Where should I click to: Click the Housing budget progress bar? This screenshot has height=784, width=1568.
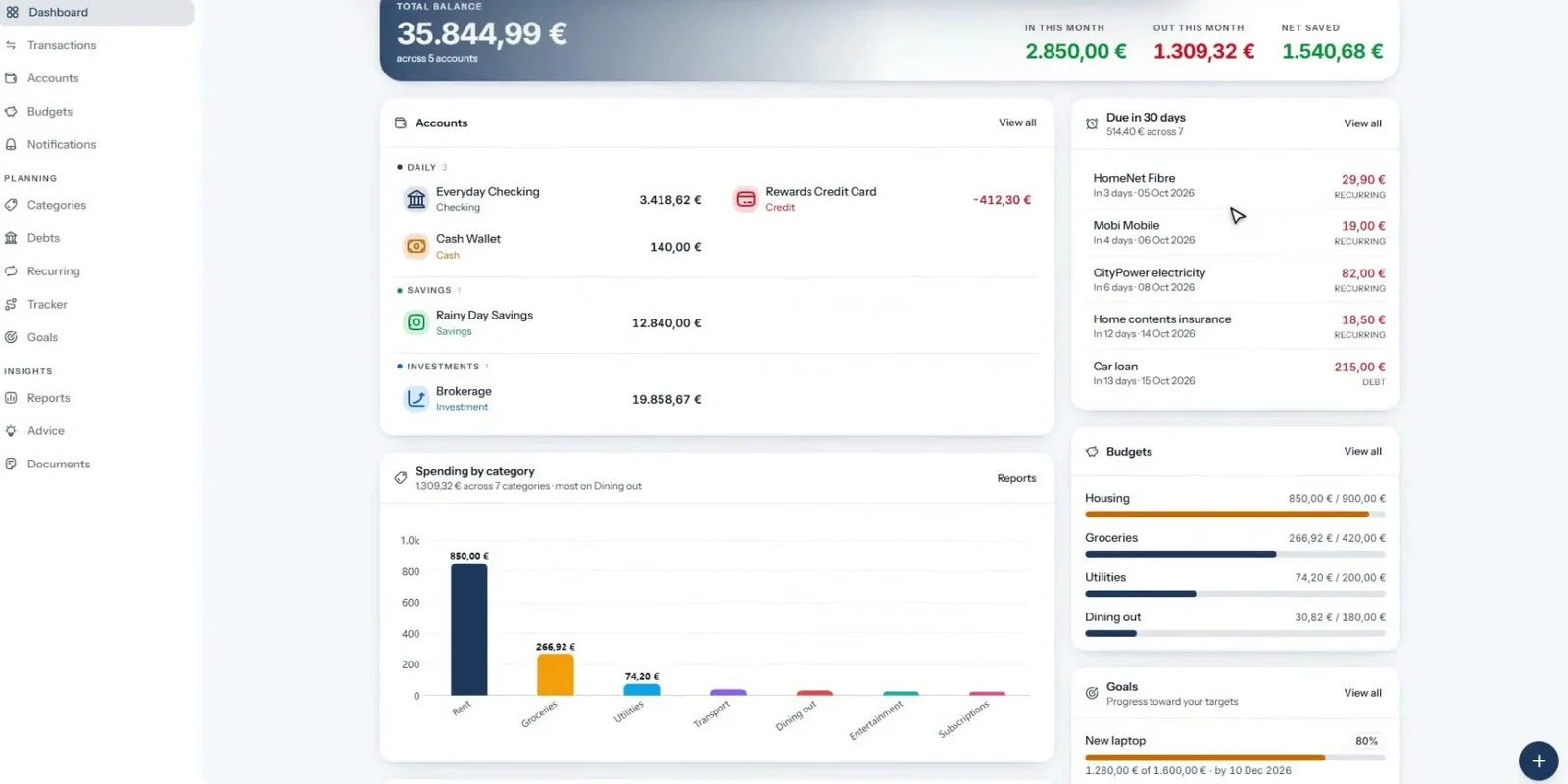(1235, 514)
